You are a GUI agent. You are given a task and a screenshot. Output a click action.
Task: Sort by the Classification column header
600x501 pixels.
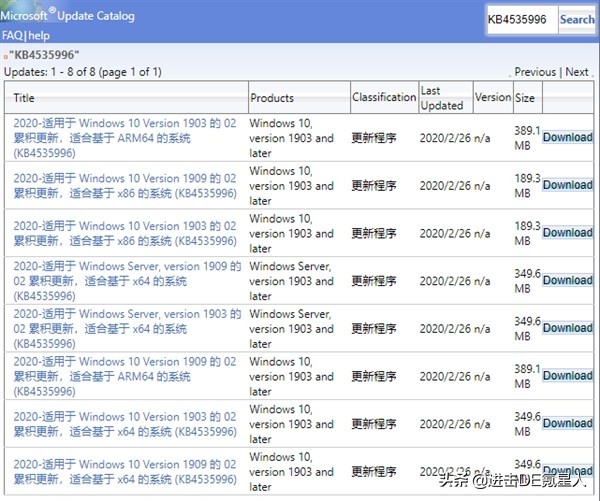[384, 97]
